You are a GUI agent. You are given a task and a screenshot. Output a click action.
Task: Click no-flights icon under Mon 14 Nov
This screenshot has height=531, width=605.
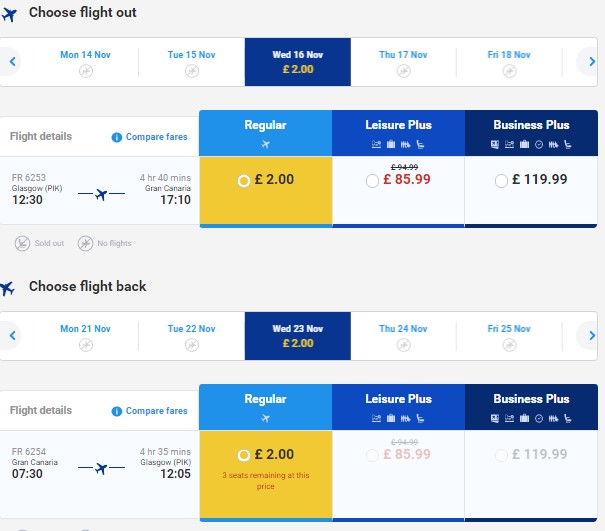(x=86, y=71)
